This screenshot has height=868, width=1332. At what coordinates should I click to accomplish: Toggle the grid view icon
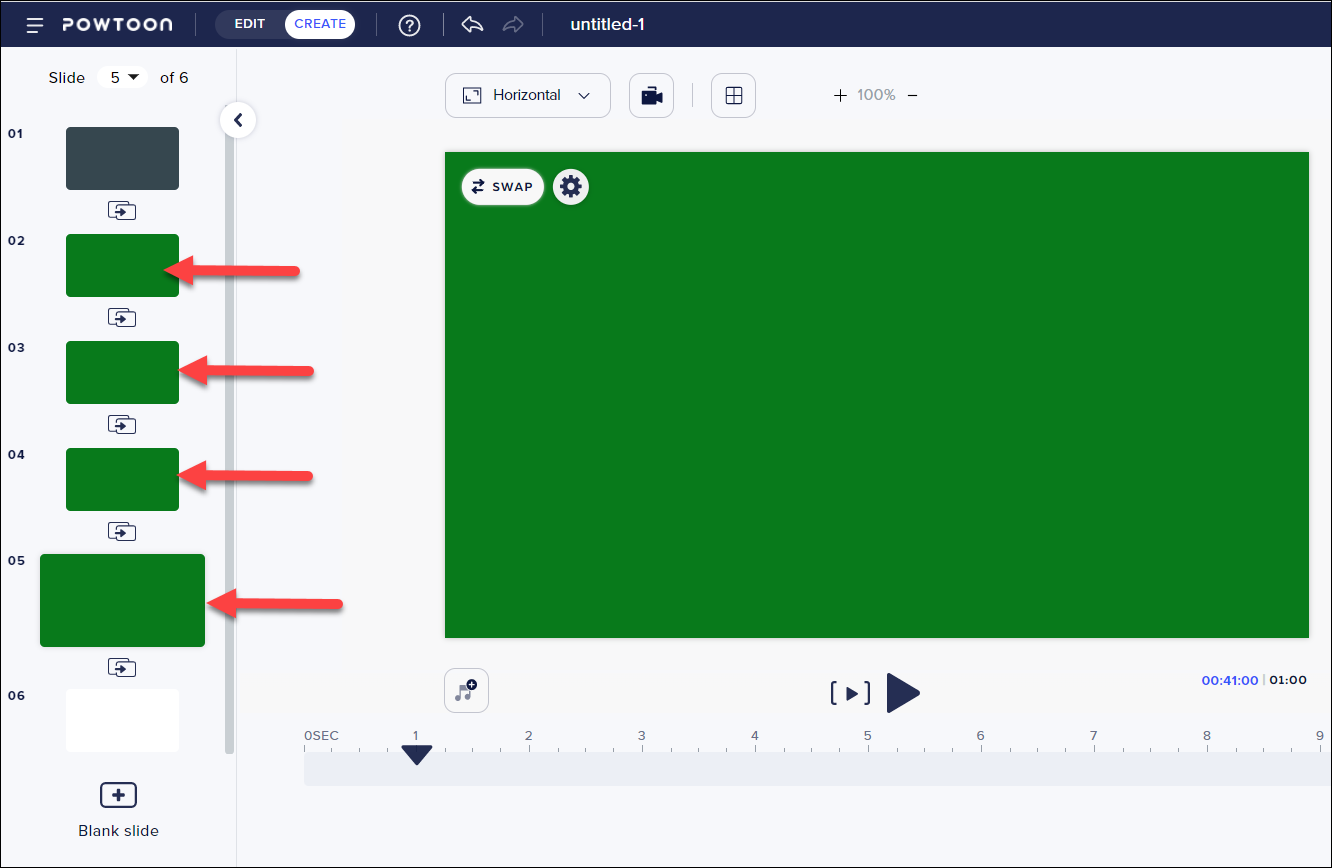tap(733, 96)
